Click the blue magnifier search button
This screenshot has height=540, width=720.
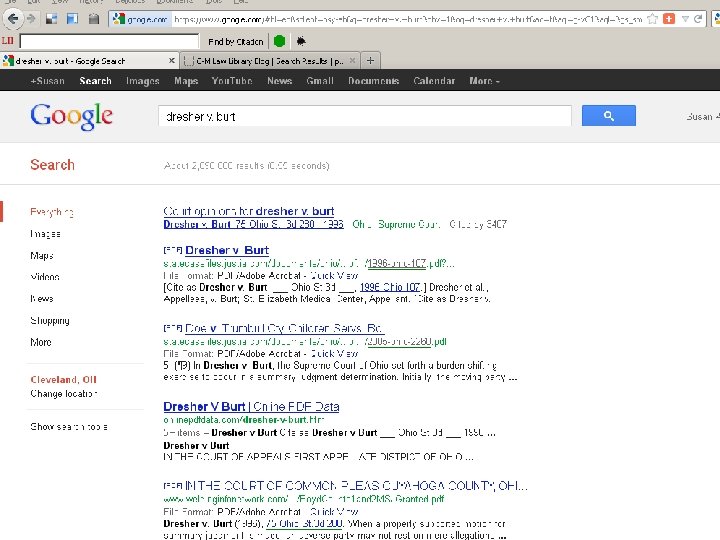point(608,116)
